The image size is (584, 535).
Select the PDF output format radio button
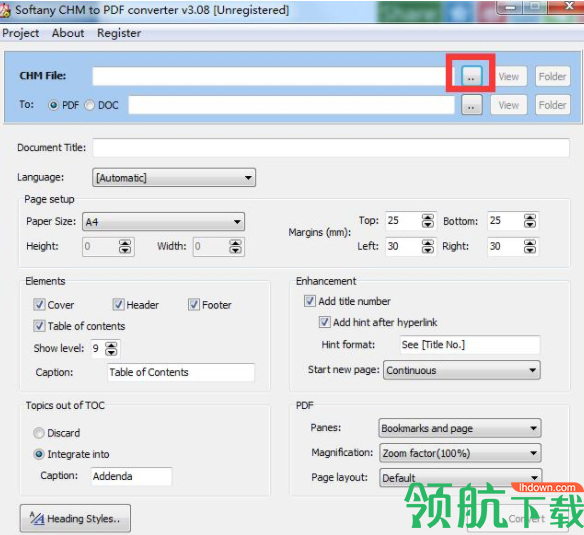coord(54,105)
